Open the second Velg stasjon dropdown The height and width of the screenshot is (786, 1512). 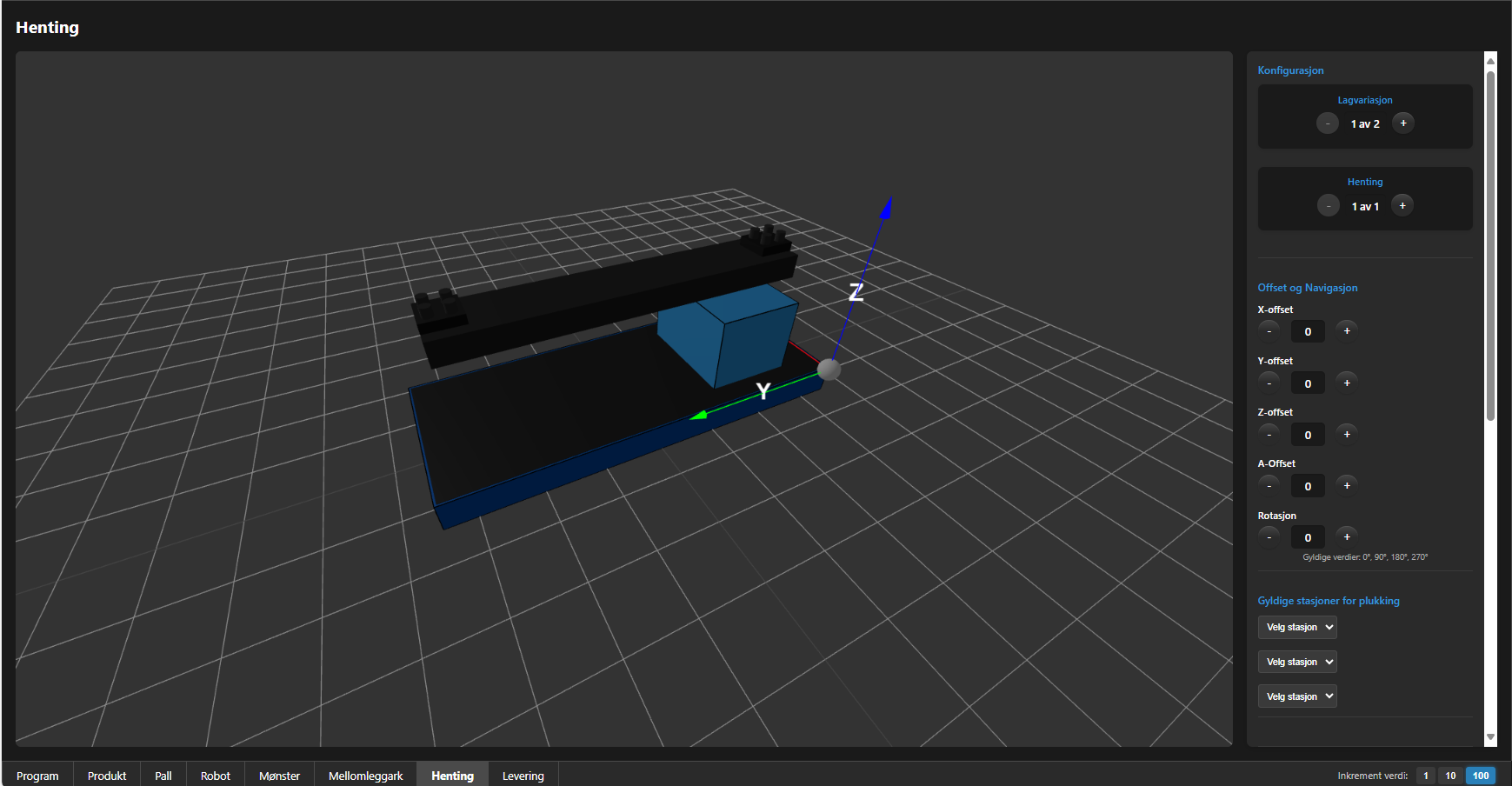(1297, 662)
